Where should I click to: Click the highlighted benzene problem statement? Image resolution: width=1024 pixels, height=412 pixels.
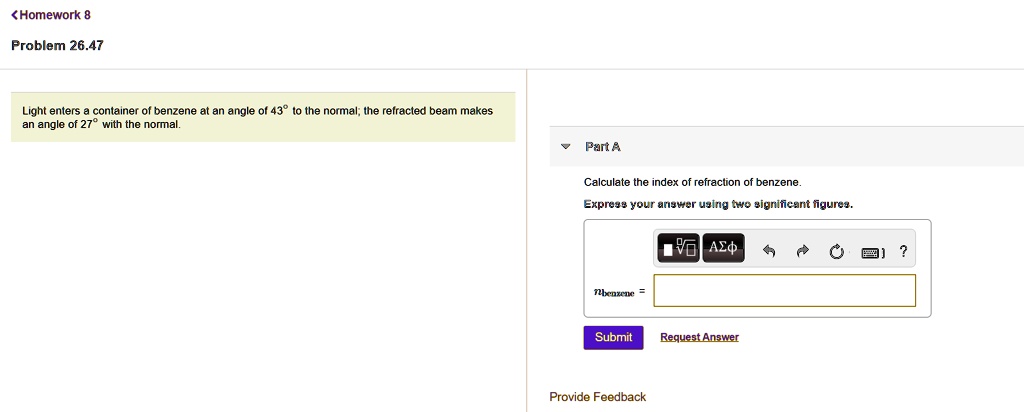[258, 117]
